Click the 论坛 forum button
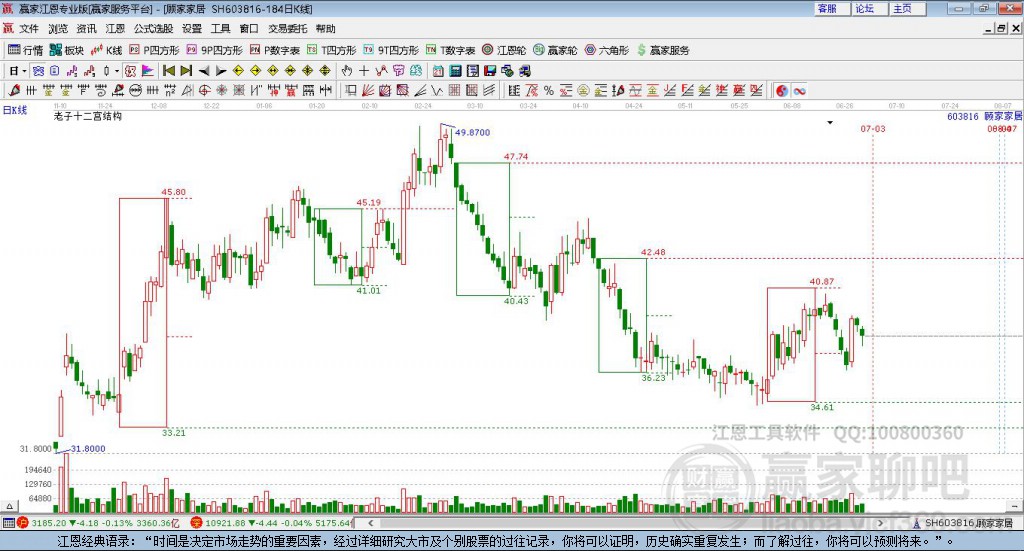 point(869,8)
